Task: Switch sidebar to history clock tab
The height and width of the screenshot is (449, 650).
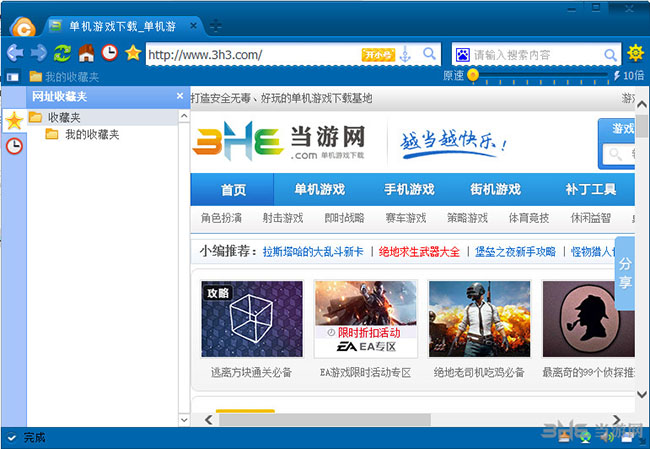Action: (x=14, y=146)
